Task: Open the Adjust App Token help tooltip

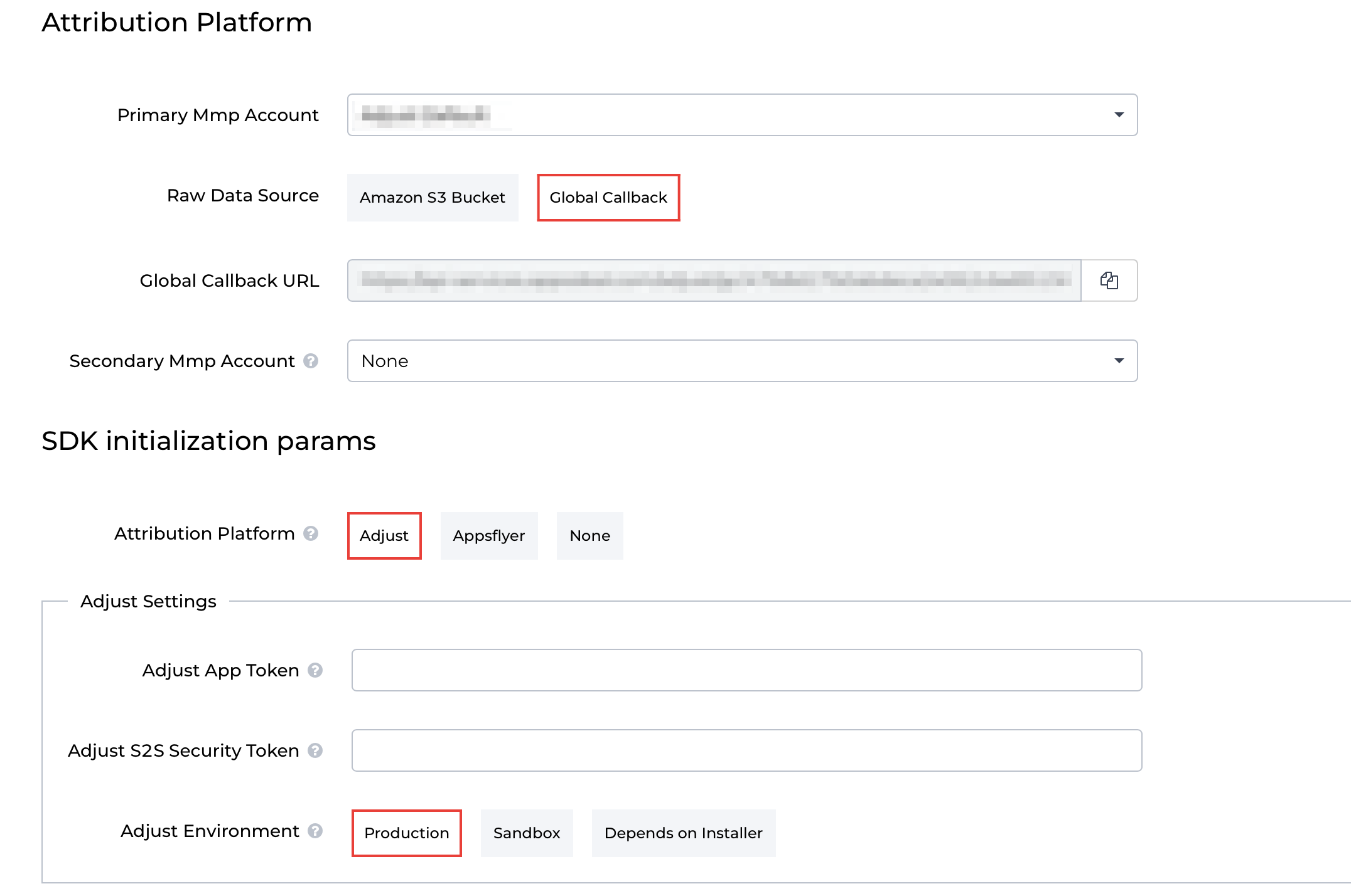Action: click(x=315, y=670)
